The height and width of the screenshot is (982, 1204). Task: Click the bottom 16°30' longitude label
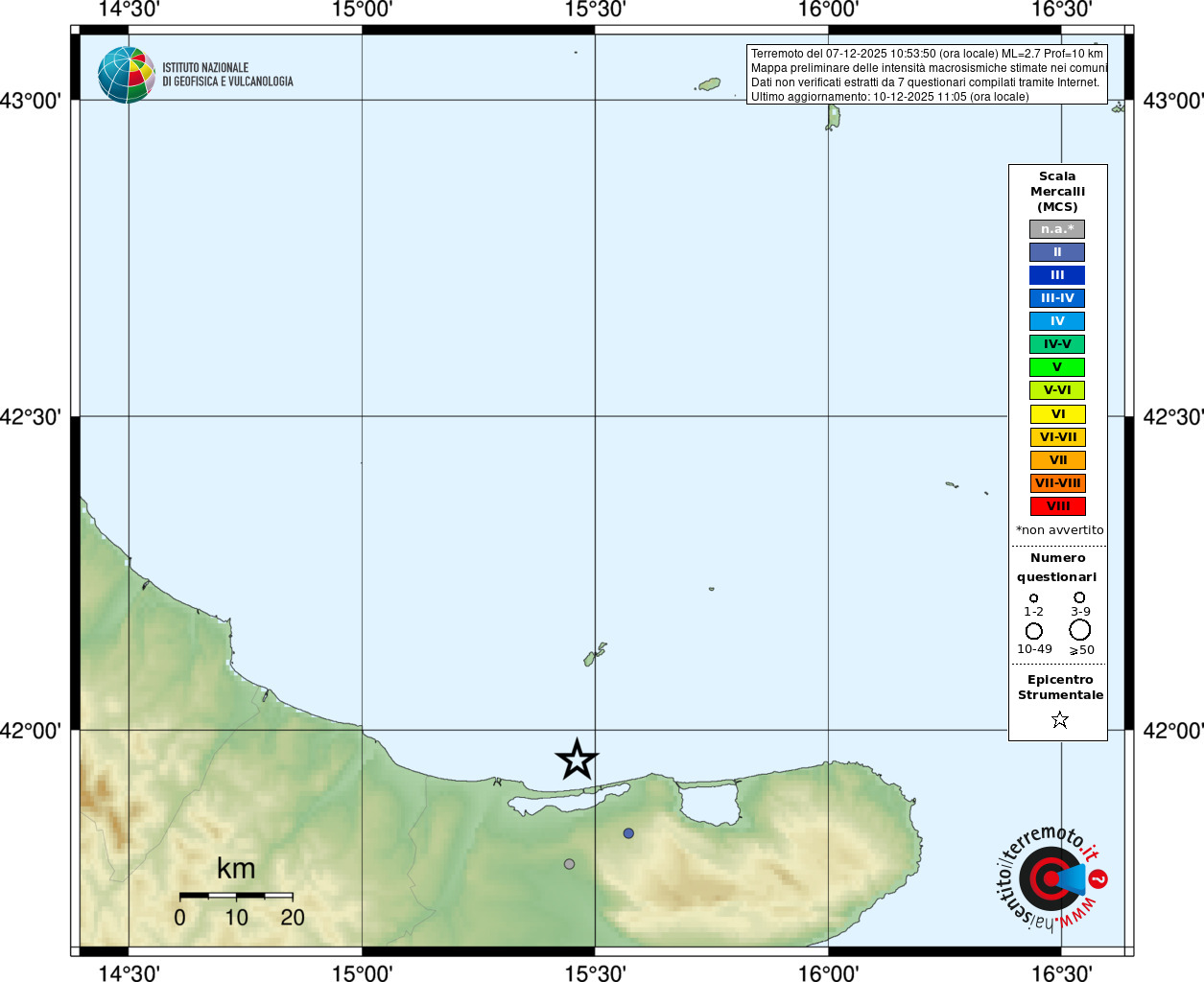point(1061,973)
